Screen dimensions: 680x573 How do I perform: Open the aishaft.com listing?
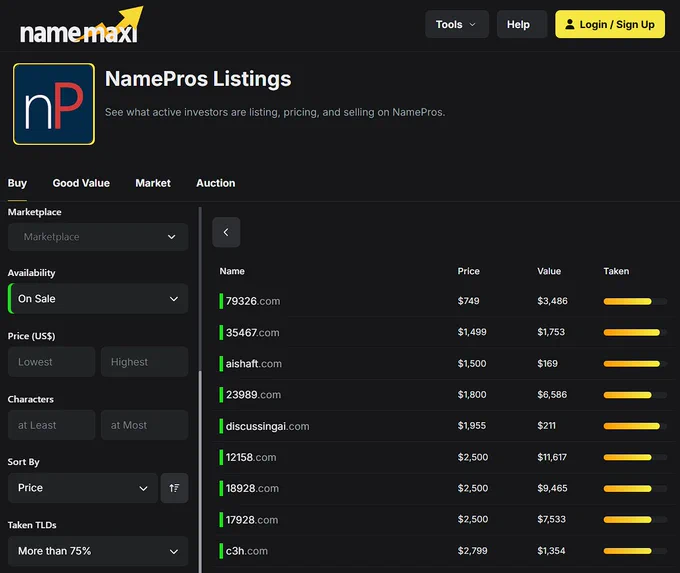click(x=254, y=363)
